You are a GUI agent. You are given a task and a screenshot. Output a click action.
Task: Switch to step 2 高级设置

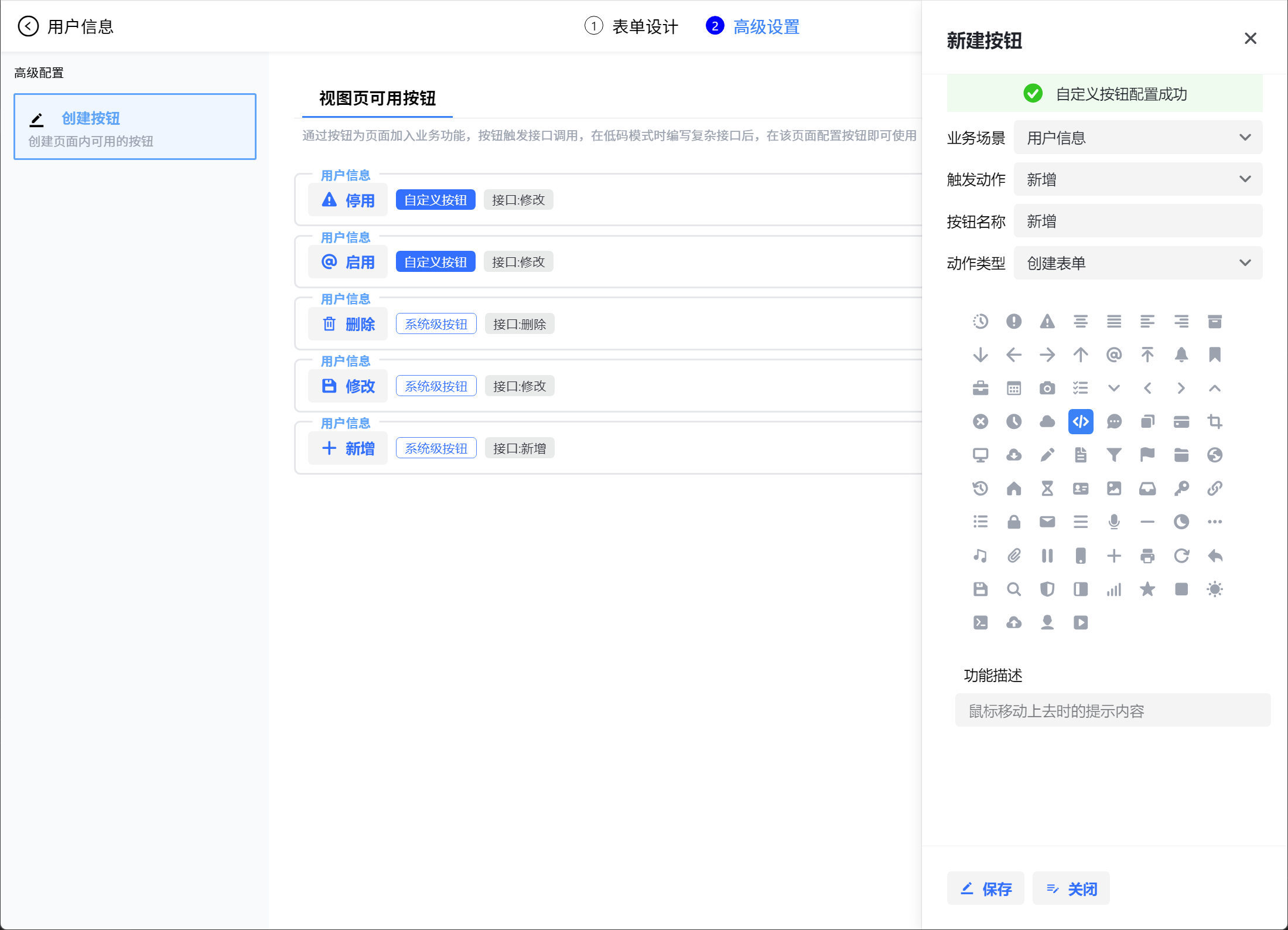[x=753, y=26]
